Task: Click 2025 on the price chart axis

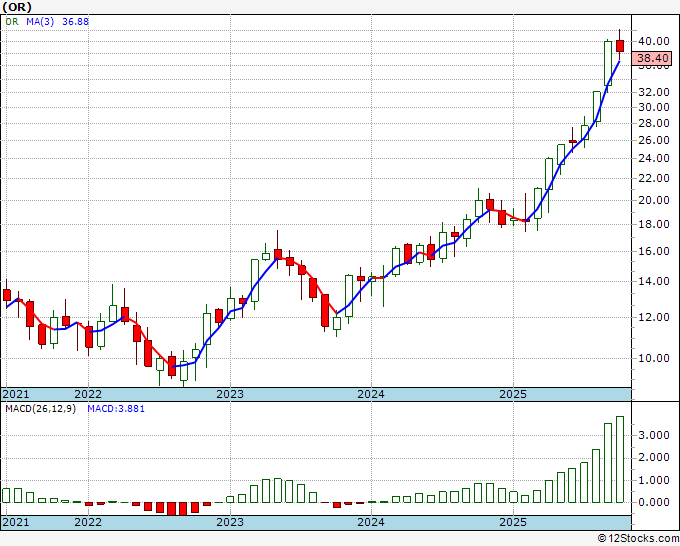Action: pyautogui.click(x=513, y=394)
